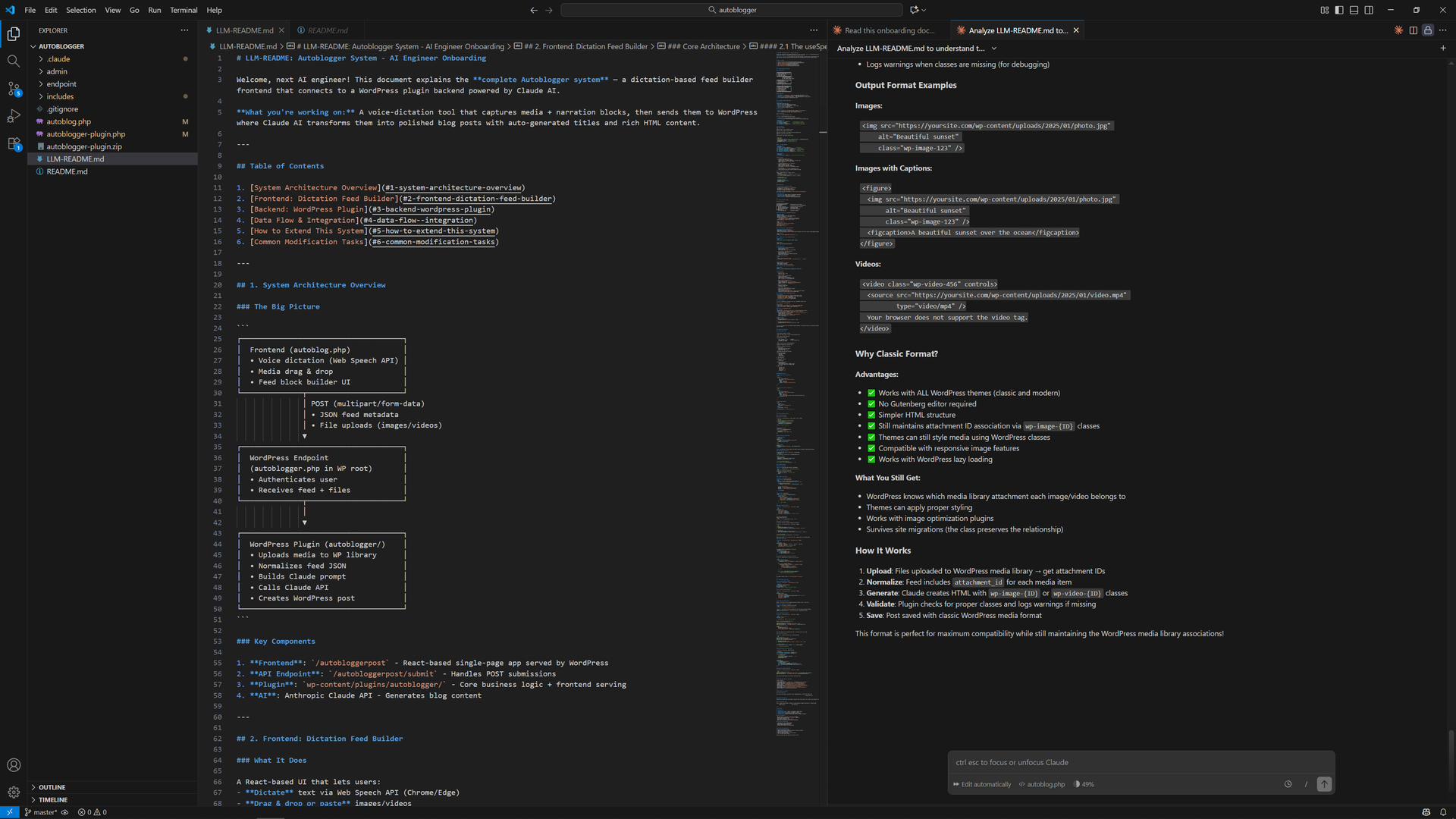1456x819 pixels.
Task: Open the Help menu
Action: (215, 10)
